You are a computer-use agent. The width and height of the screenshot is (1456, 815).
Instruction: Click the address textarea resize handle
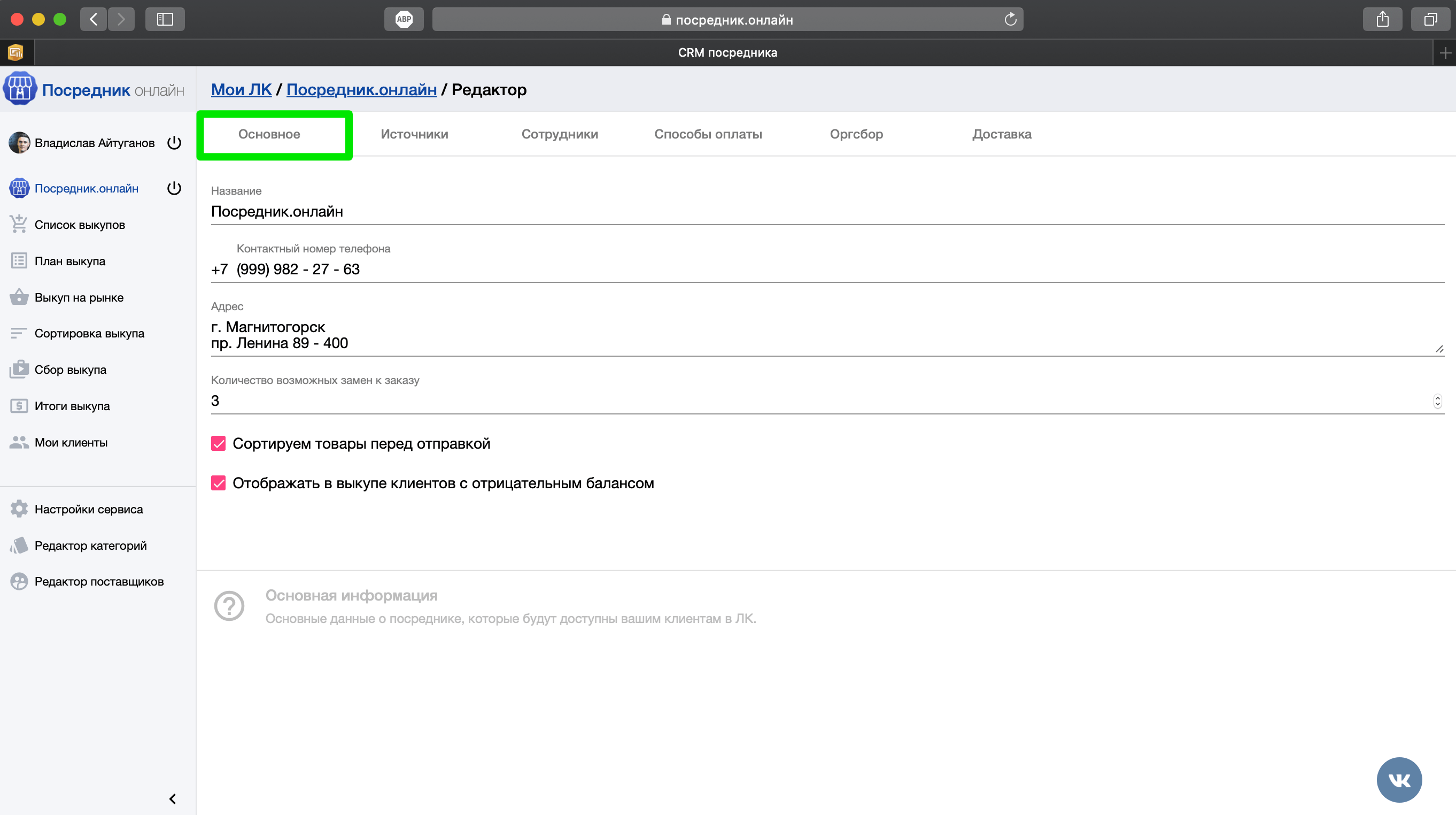[1439, 349]
